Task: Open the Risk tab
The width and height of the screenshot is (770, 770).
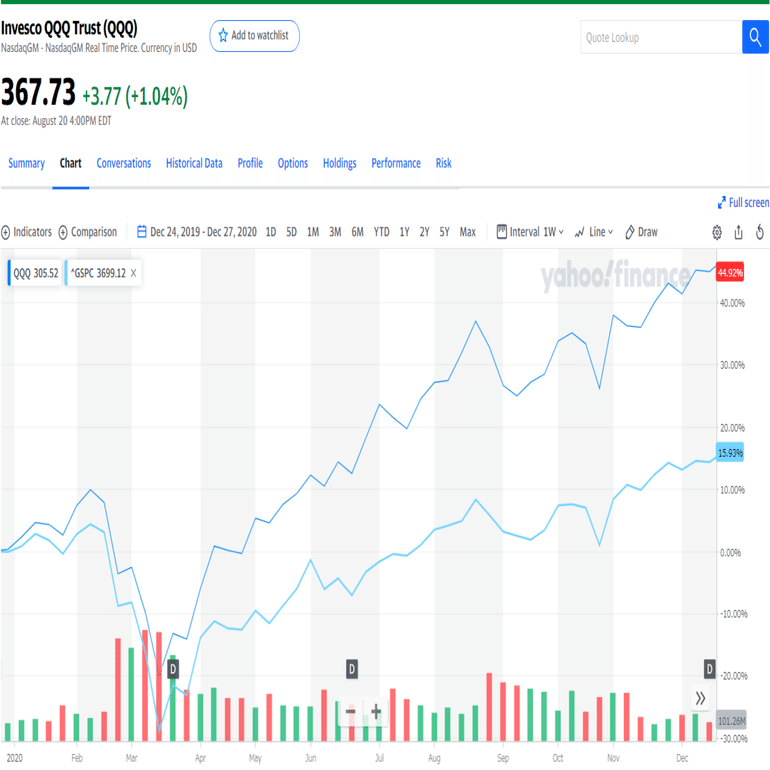Action: (x=444, y=164)
